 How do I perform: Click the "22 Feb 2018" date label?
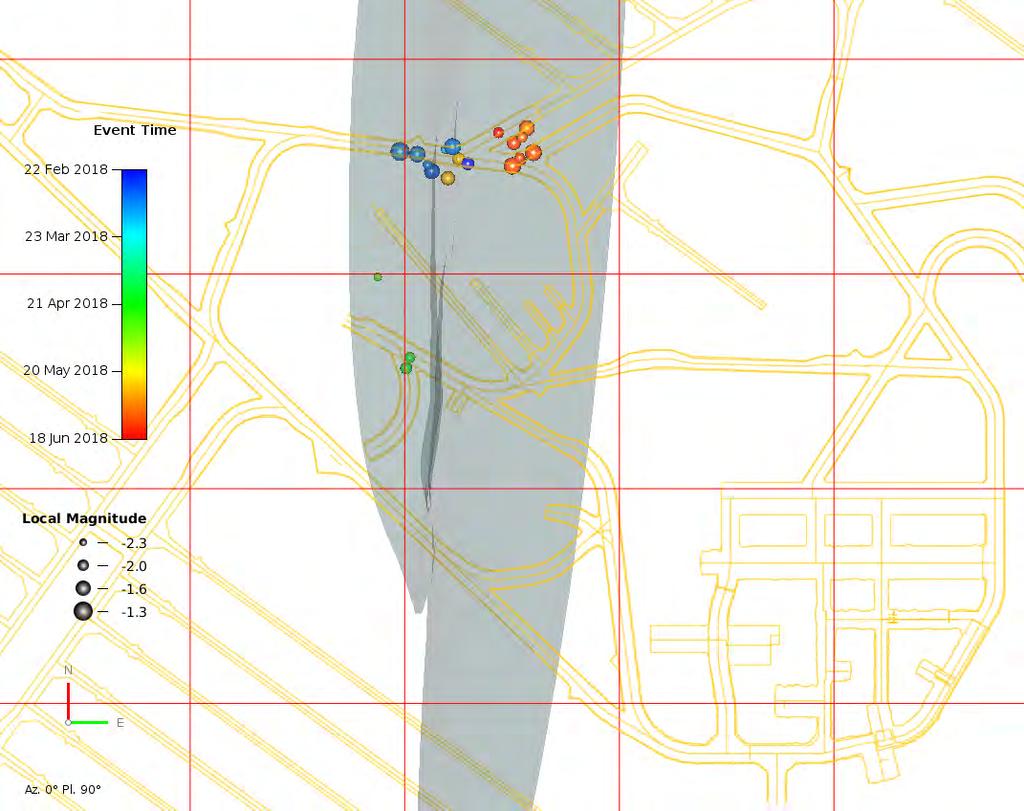pyautogui.click(x=66, y=169)
